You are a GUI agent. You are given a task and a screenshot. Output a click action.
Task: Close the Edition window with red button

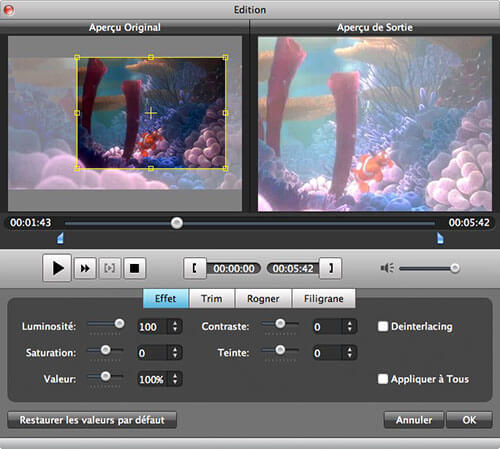[x=9, y=10]
